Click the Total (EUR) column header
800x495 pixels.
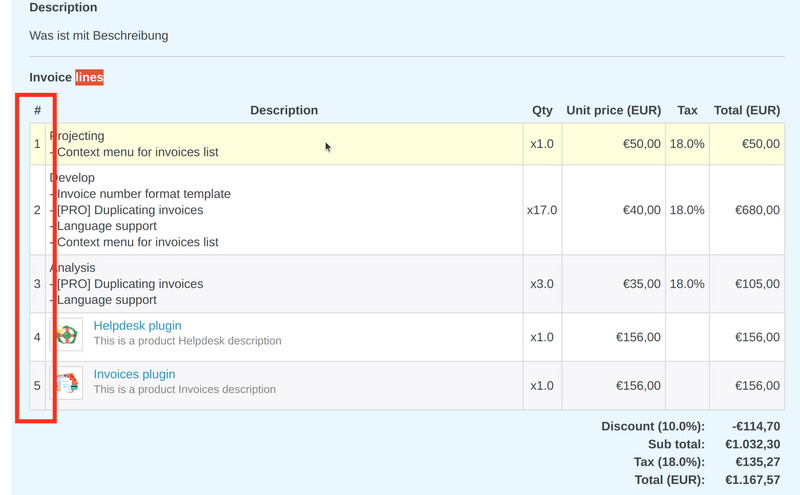746,111
